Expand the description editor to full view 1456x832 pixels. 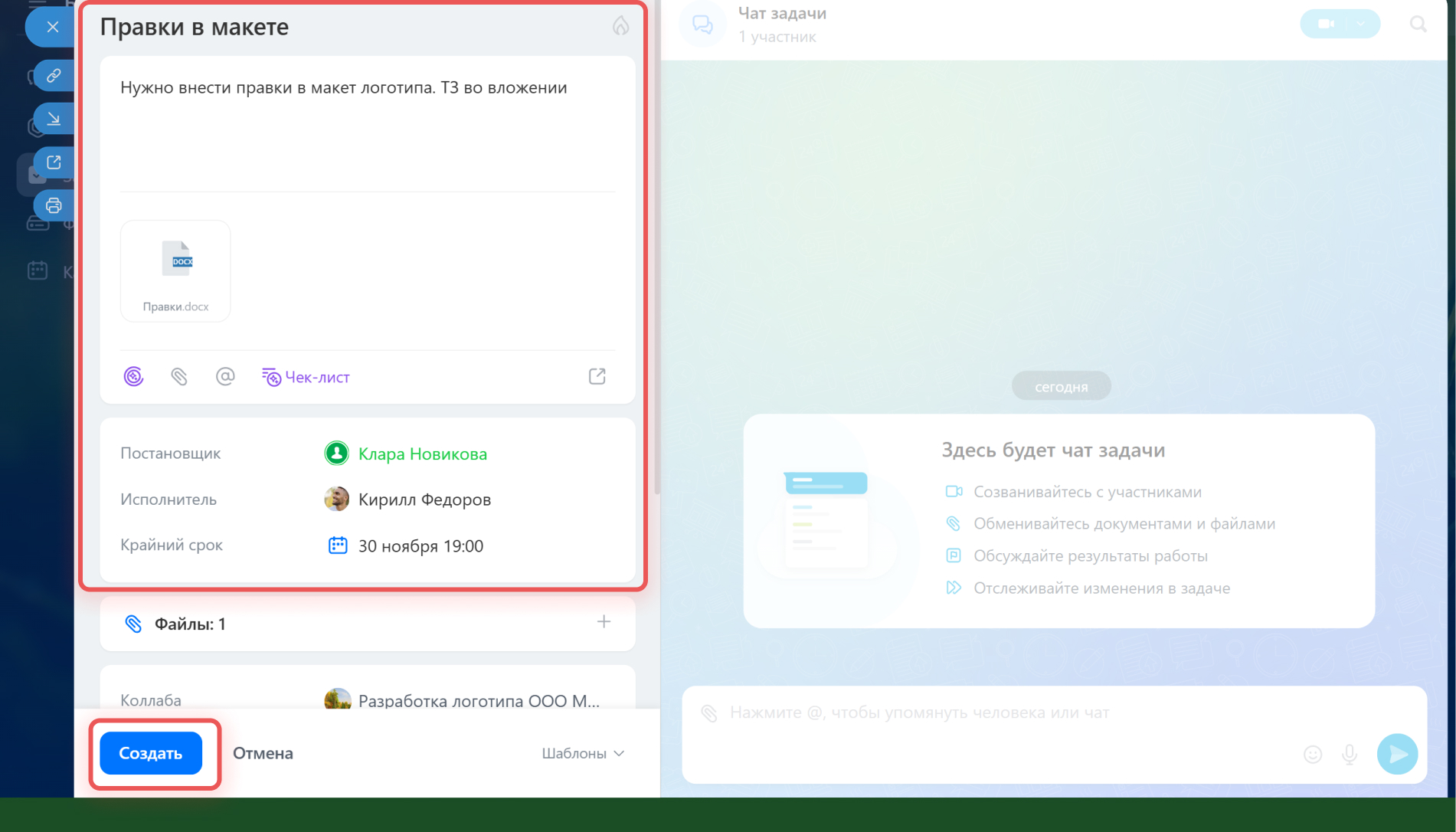597,376
